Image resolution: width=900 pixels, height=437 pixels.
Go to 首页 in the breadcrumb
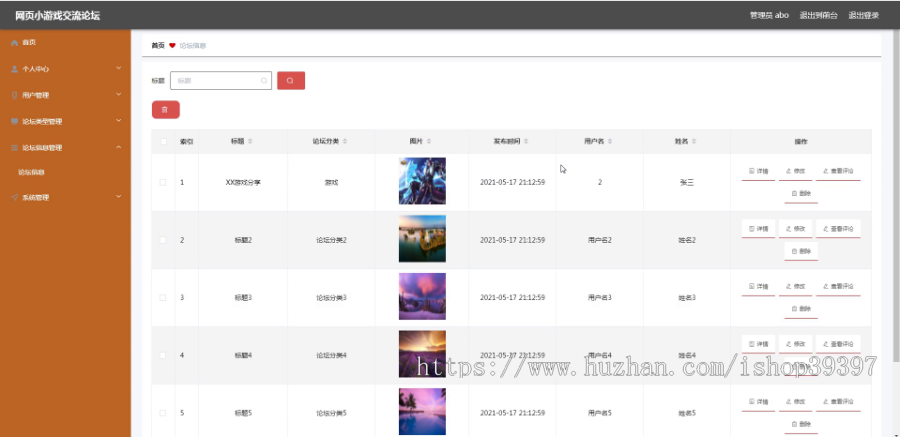pos(158,45)
